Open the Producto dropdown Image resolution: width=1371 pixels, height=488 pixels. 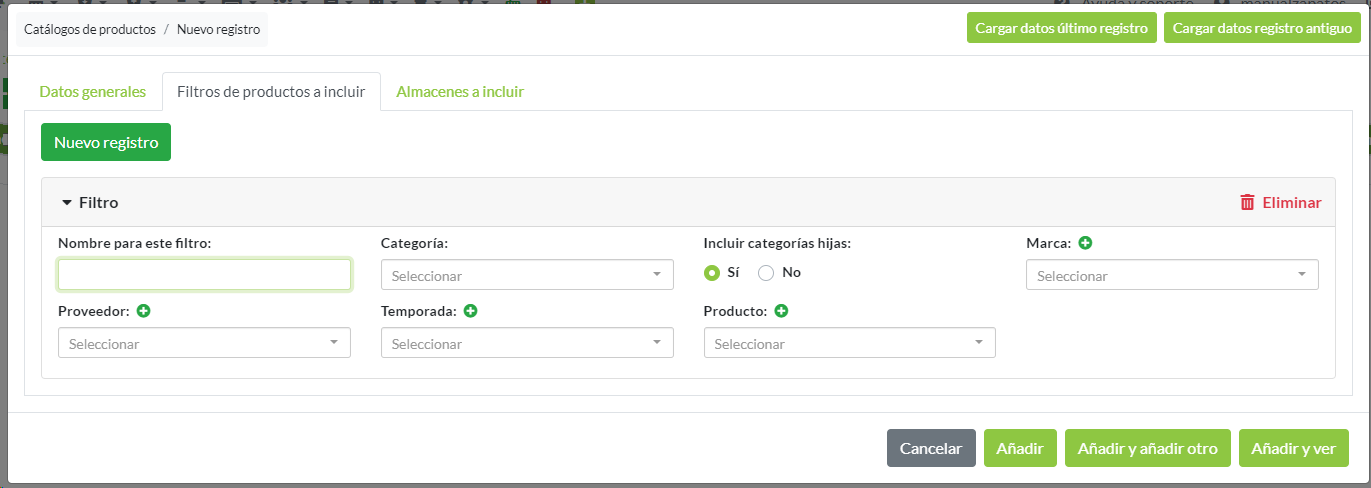pos(849,343)
